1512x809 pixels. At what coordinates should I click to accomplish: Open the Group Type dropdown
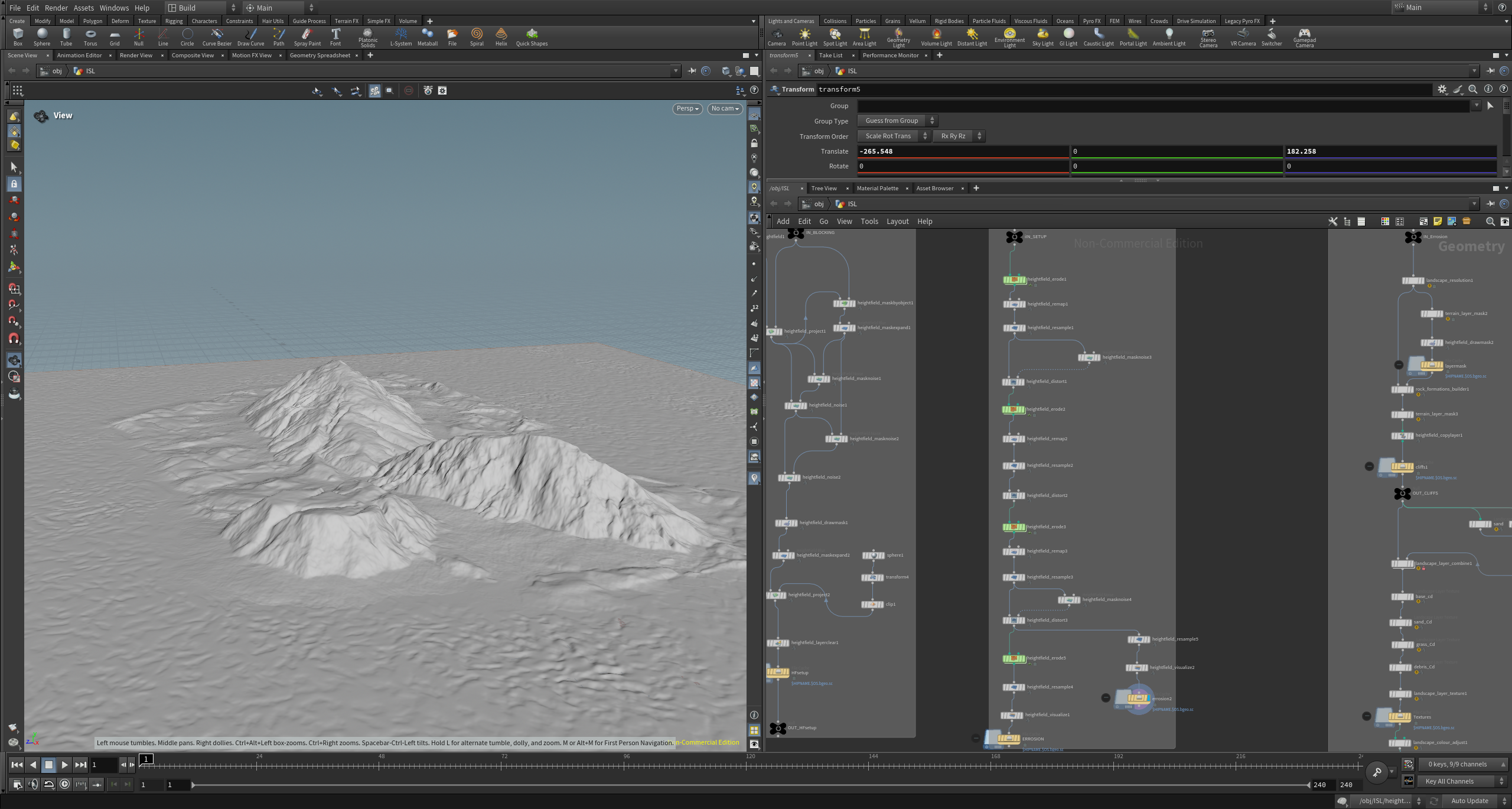pyautogui.click(x=897, y=121)
